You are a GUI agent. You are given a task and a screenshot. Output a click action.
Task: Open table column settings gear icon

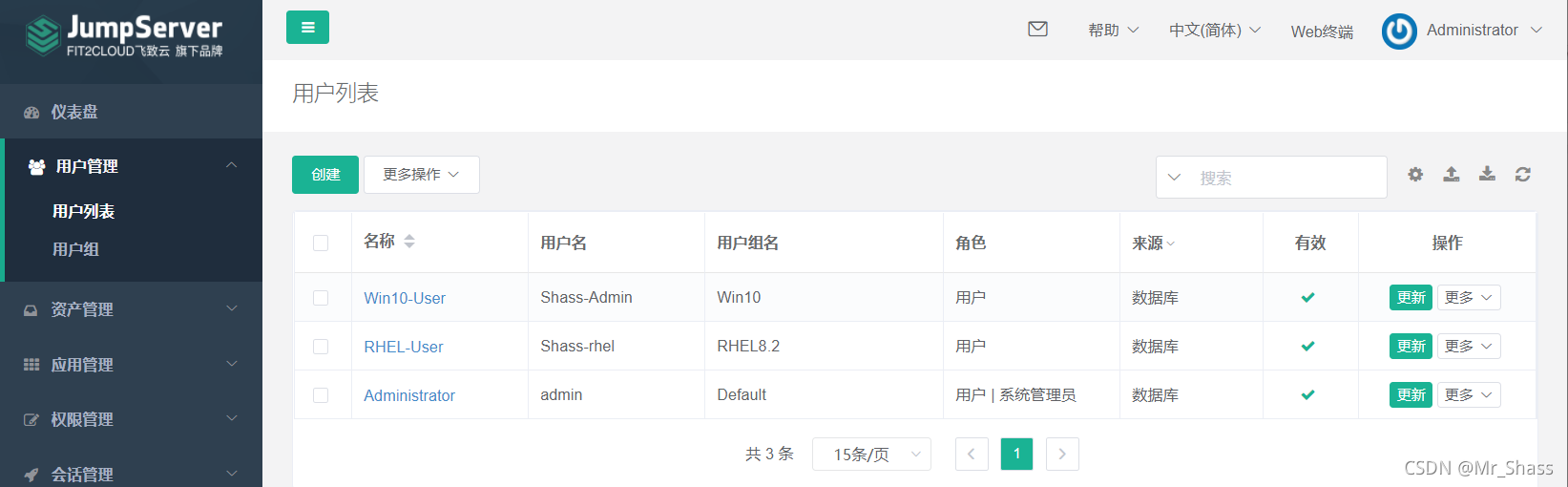click(1415, 174)
